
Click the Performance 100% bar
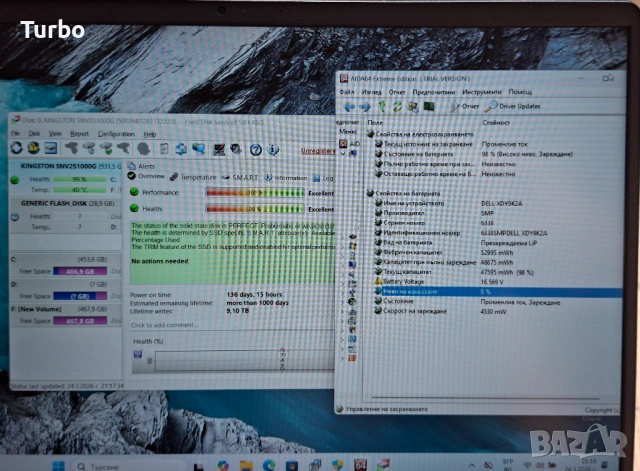[x=256, y=193]
